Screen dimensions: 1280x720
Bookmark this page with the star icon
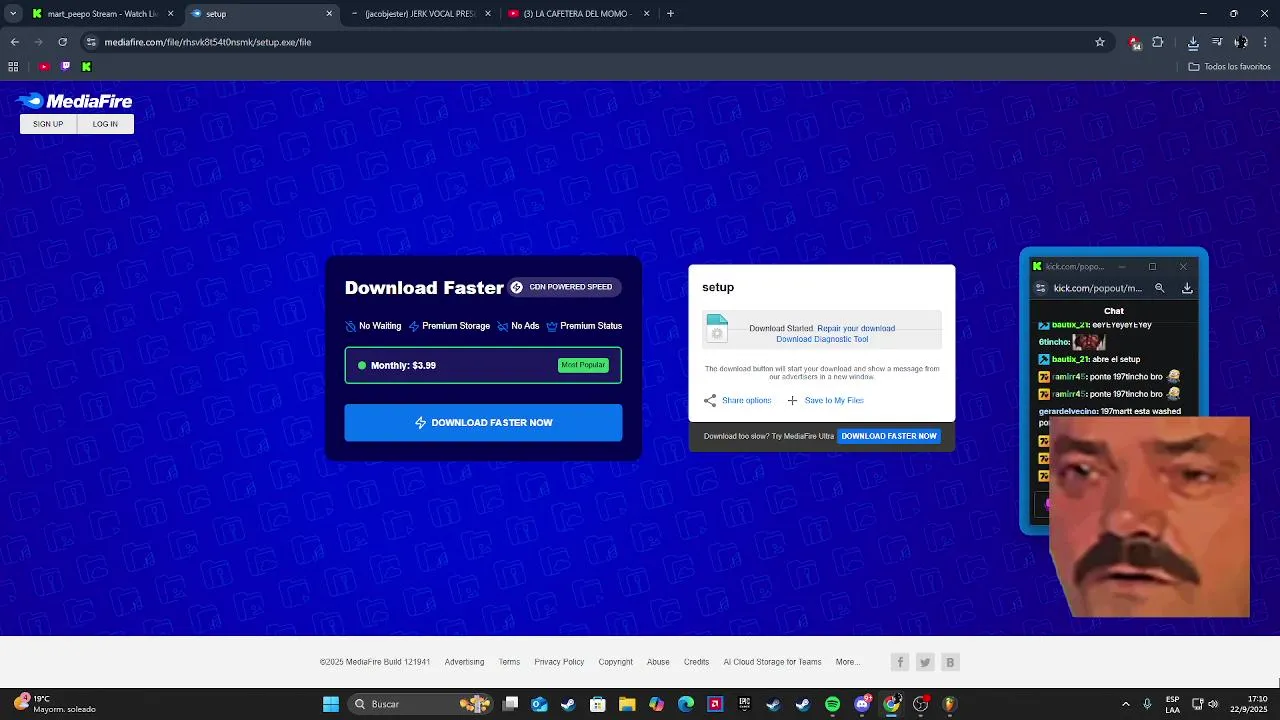coord(1100,42)
